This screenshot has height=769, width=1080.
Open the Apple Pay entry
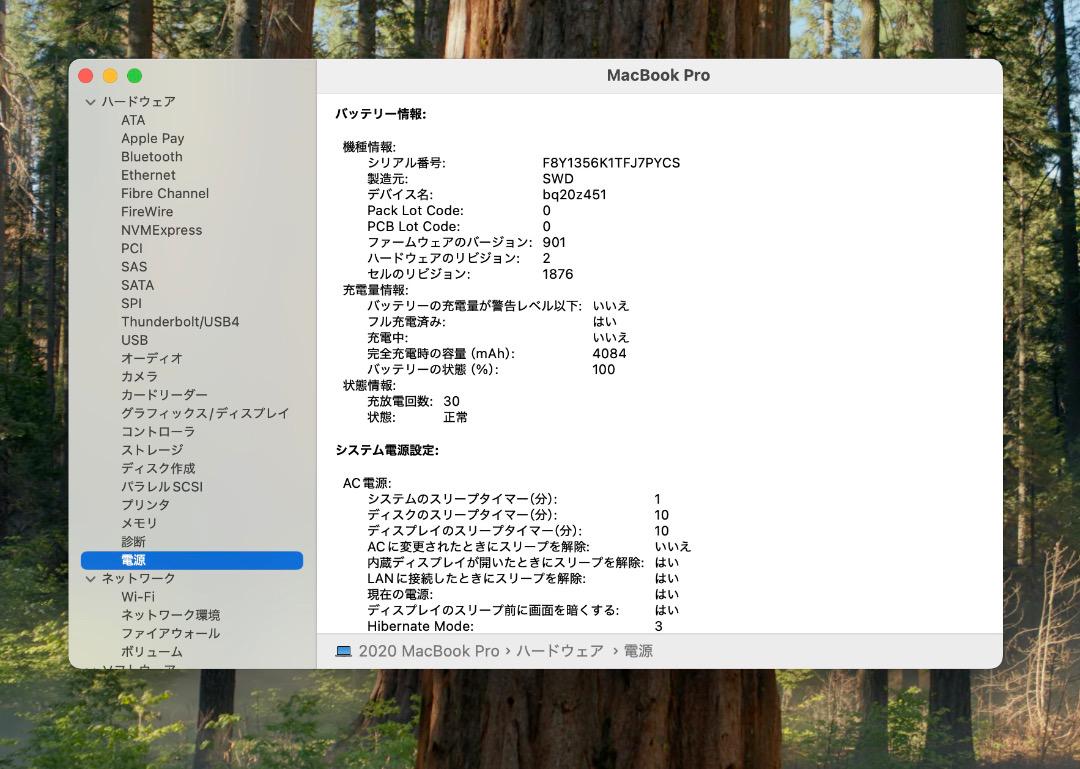[152, 139]
